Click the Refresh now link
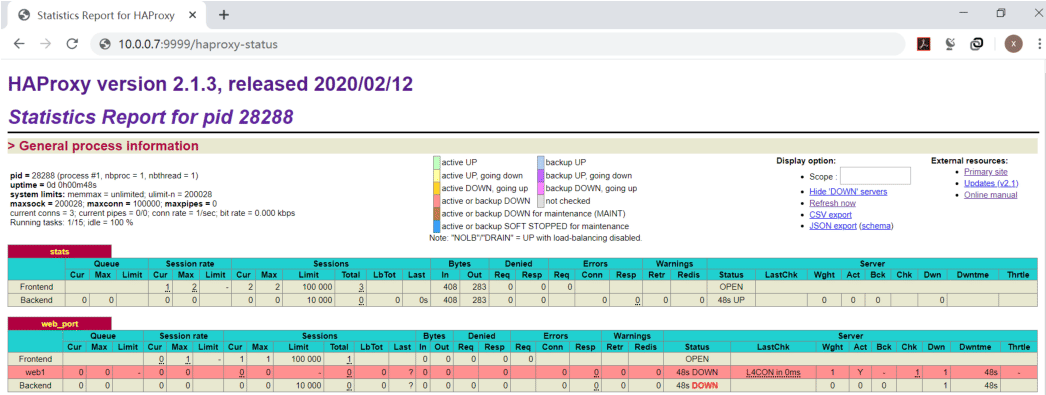This screenshot has height=395, width=1046. tap(833, 203)
